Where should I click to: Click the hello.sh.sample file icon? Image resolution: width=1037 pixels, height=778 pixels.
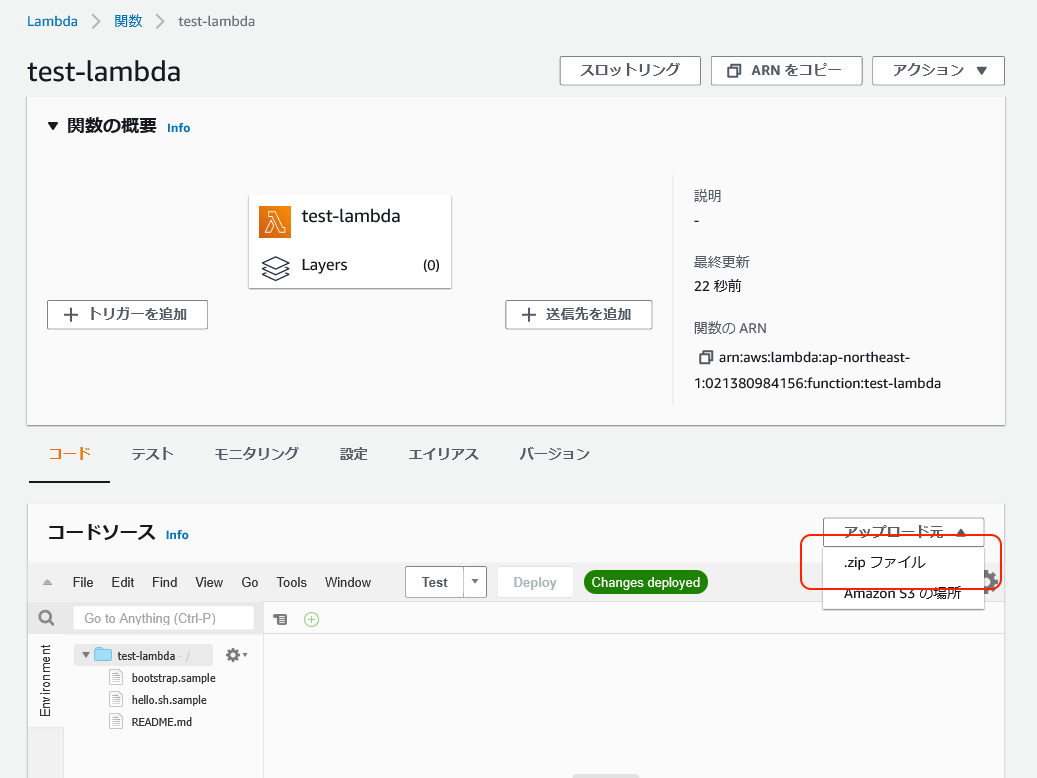coord(116,699)
